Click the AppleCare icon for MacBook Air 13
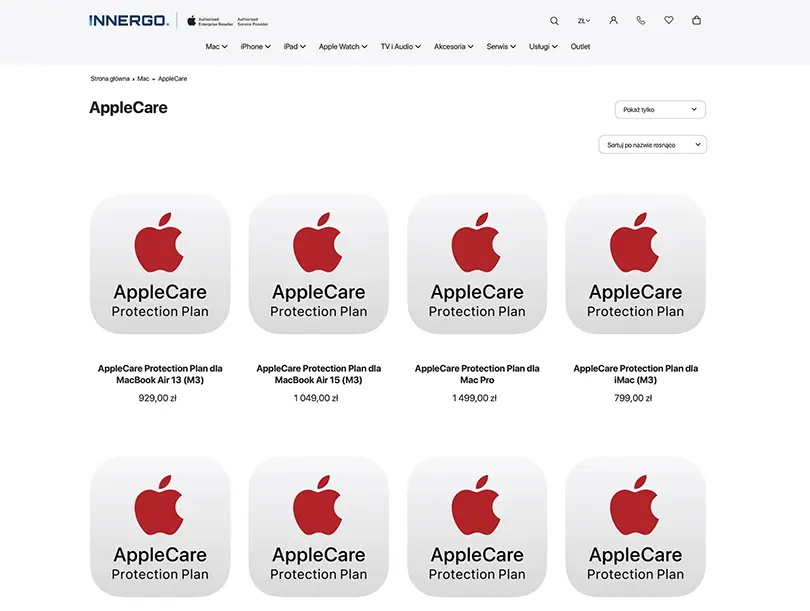This screenshot has height=611, width=810. click(x=159, y=263)
